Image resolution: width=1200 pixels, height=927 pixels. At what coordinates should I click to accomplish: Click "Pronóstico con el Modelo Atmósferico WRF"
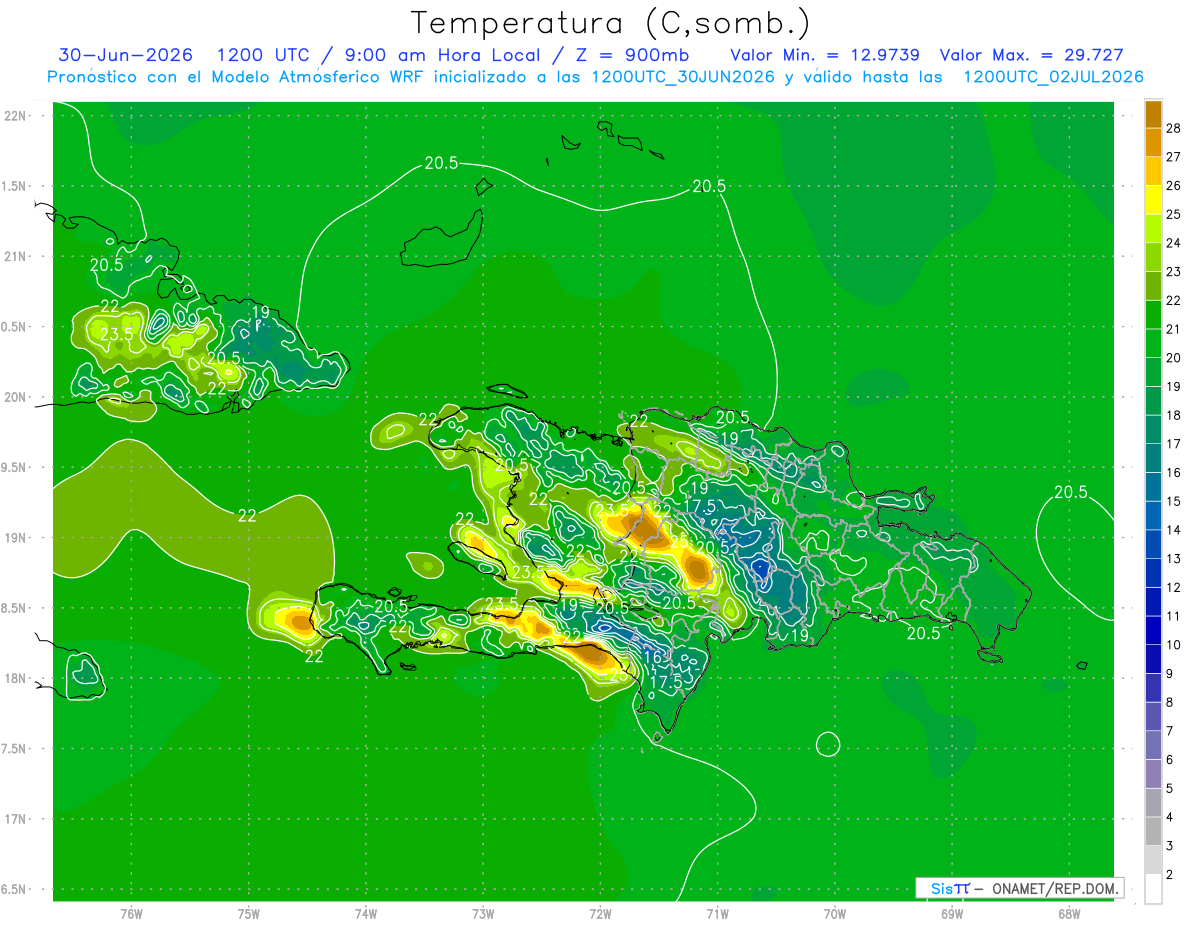(238, 77)
